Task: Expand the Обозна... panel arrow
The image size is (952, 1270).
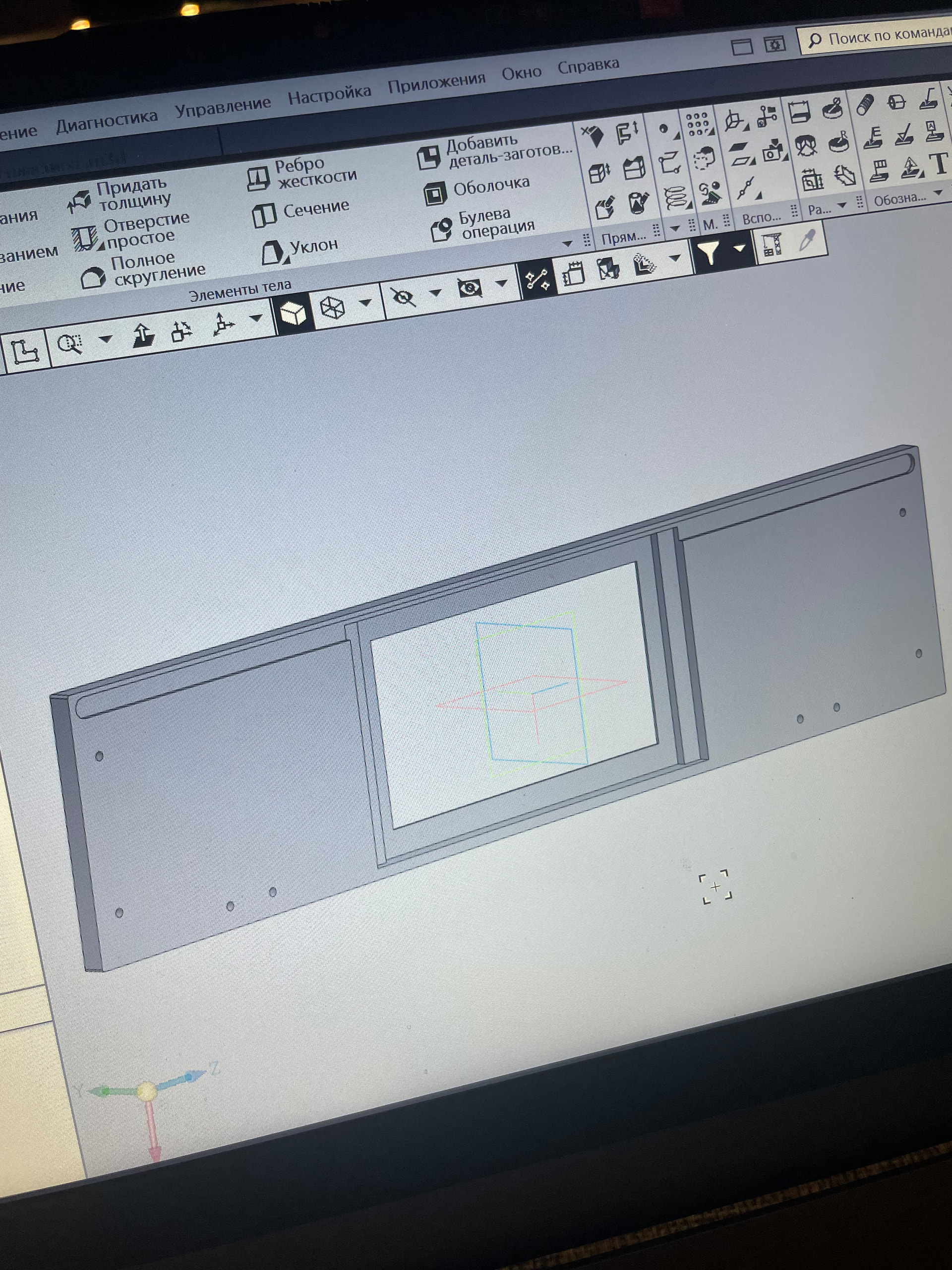Action: (x=939, y=193)
